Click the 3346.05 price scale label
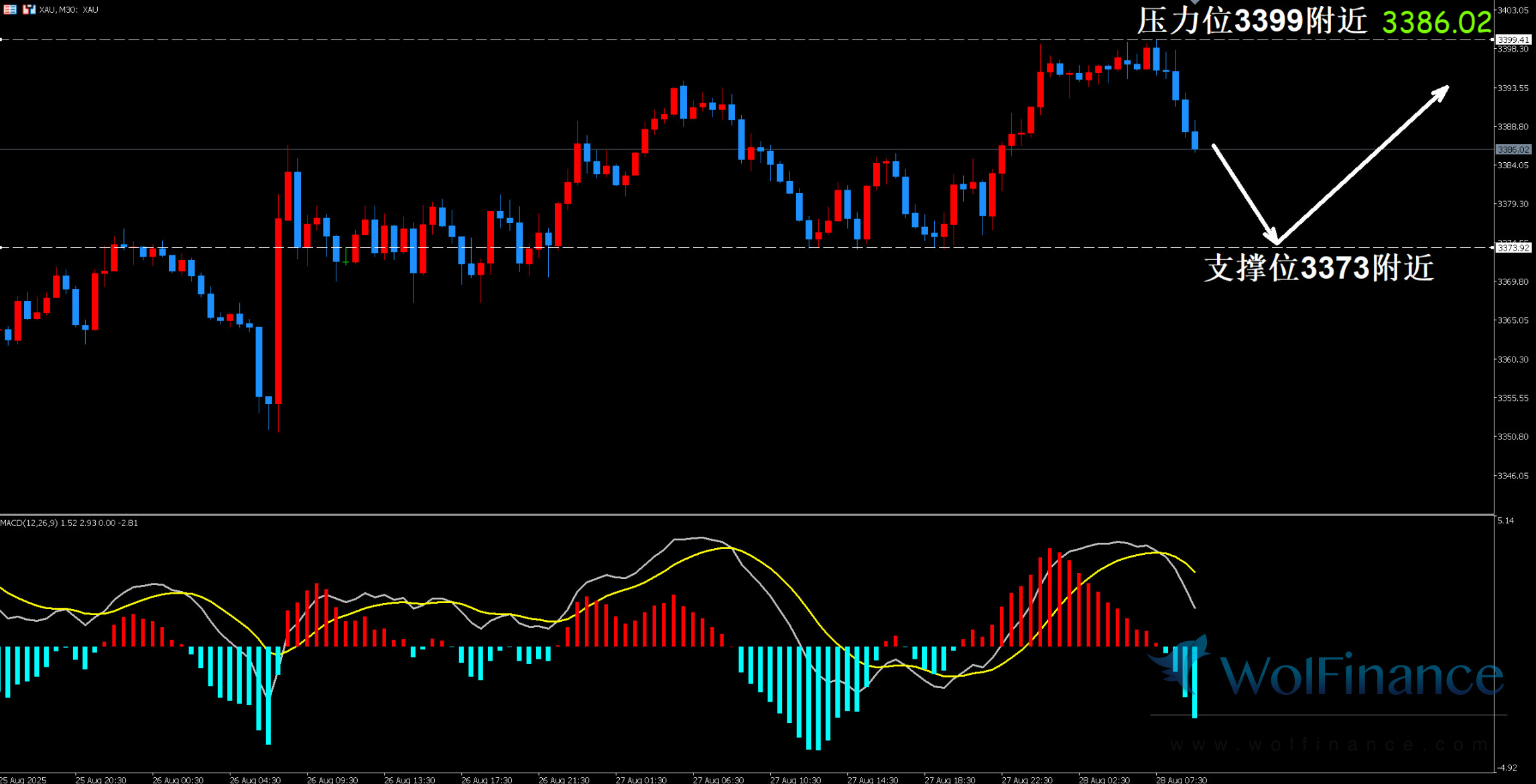This screenshot has height=784, width=1536. pos(1514,476)
